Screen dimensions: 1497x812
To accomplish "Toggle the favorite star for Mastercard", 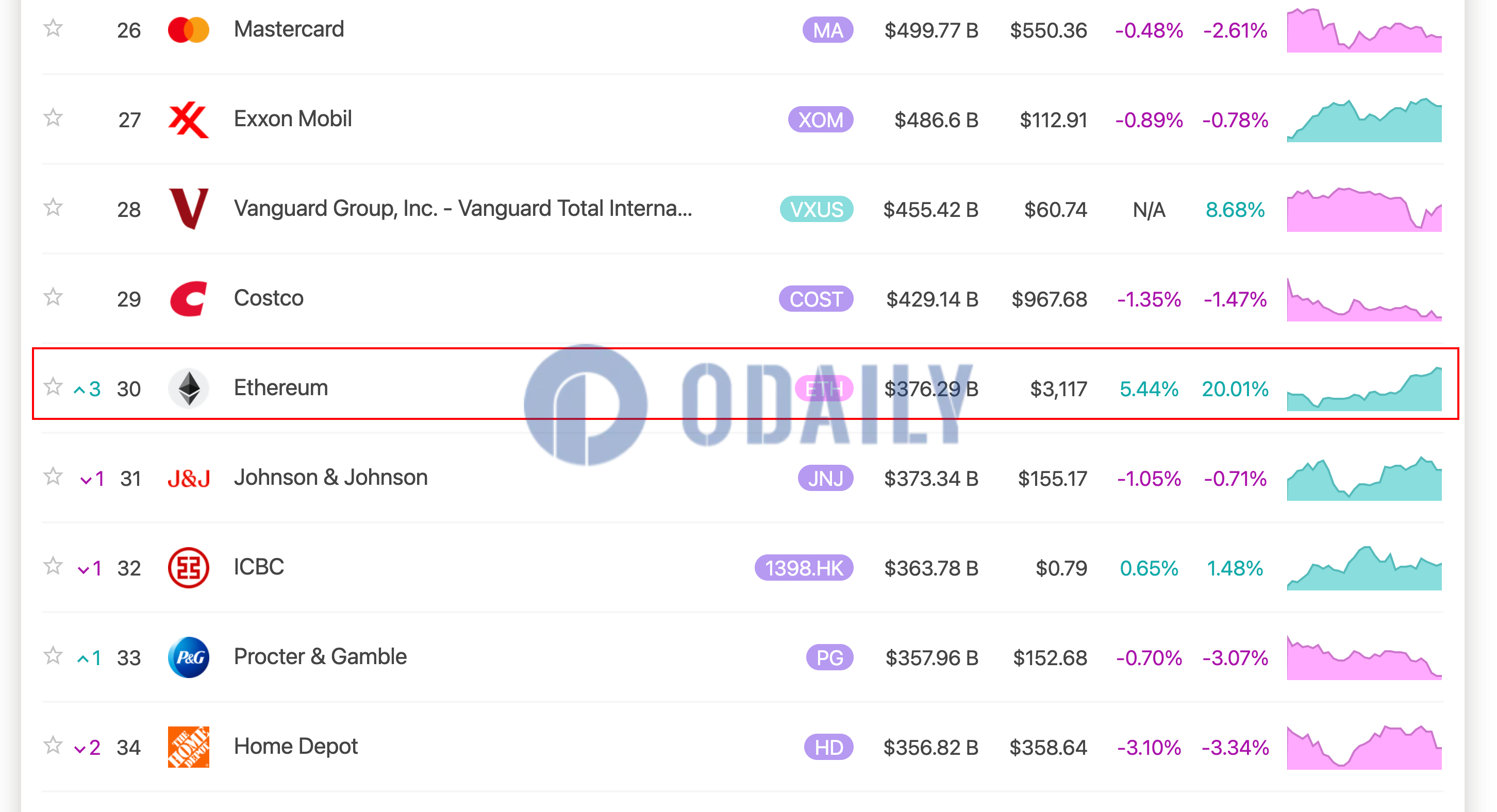I will click(x=53, y=28).
